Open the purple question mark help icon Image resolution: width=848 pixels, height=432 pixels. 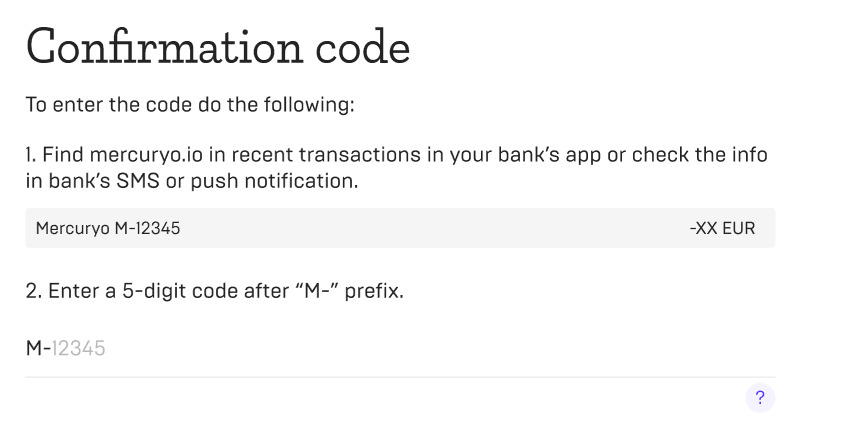pos(760,398)
